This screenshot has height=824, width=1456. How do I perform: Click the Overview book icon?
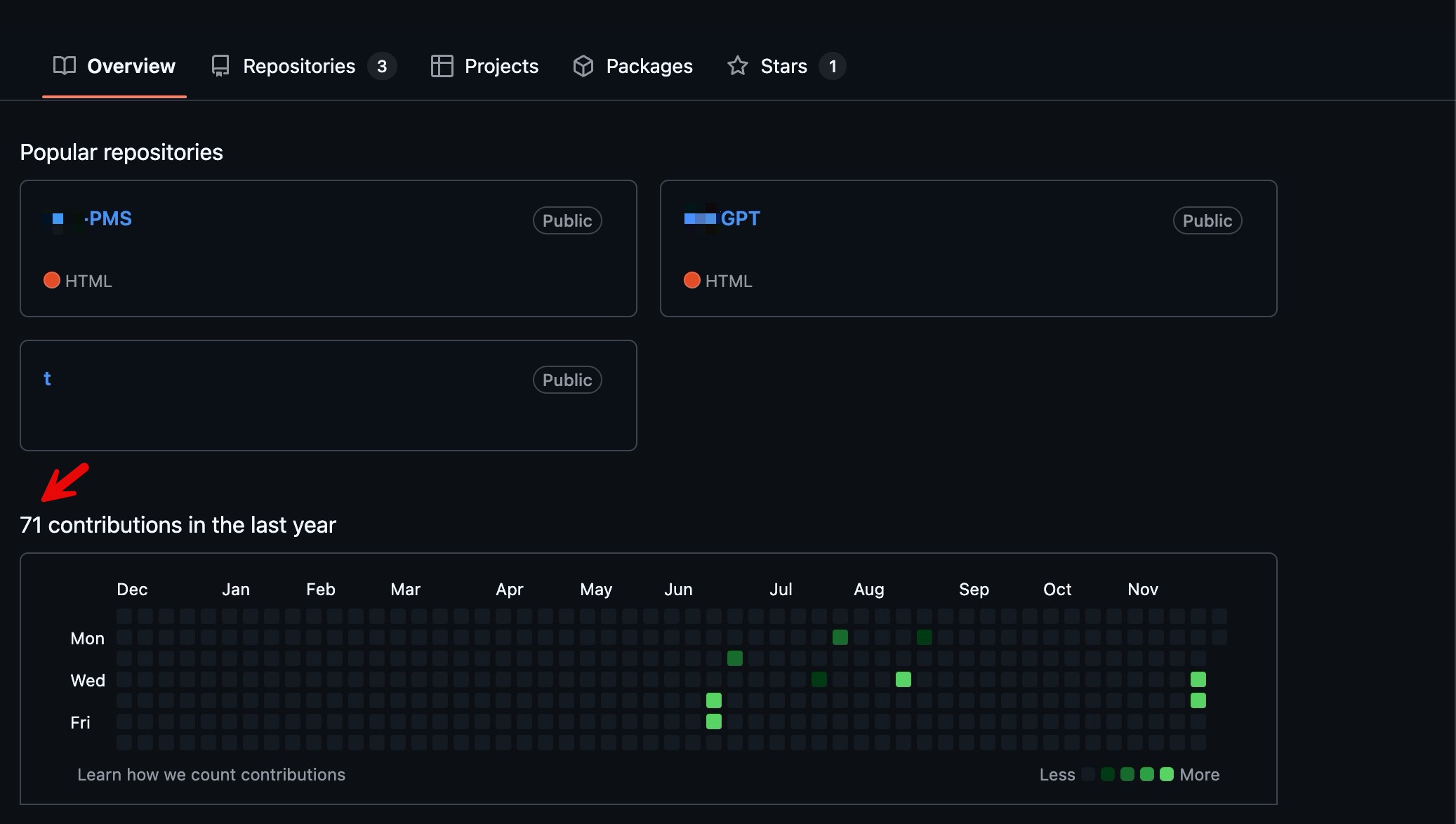(65, 66)
